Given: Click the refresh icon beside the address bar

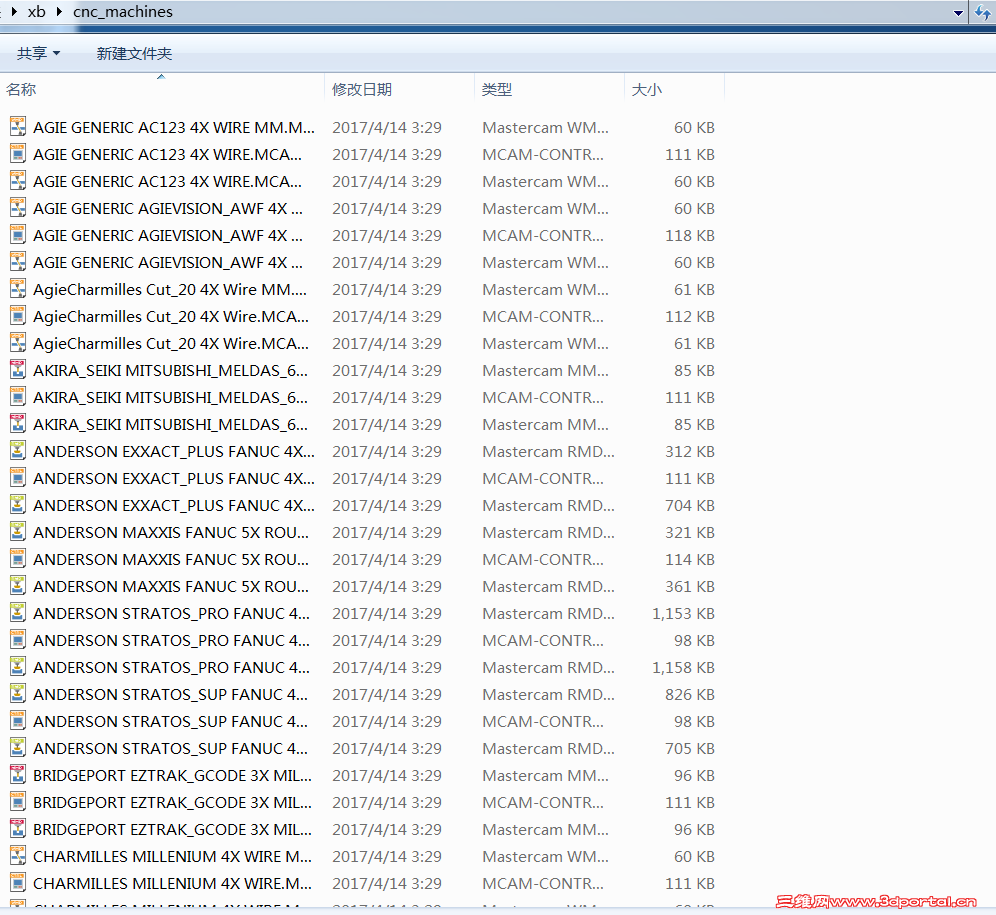Looking at the screenshot, I should click(x=983, y=12).
